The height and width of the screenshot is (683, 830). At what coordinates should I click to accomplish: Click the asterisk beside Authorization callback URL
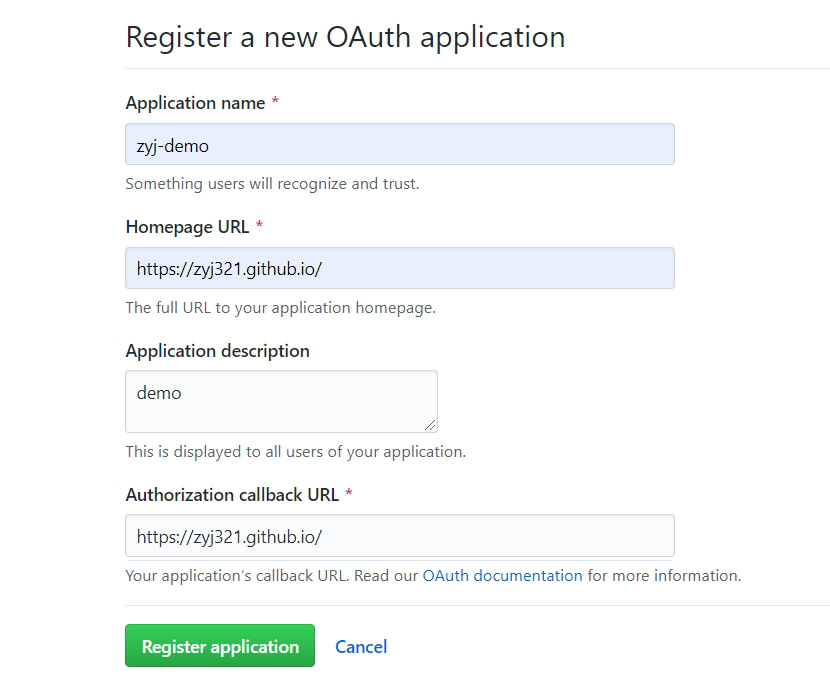point(349,496)
